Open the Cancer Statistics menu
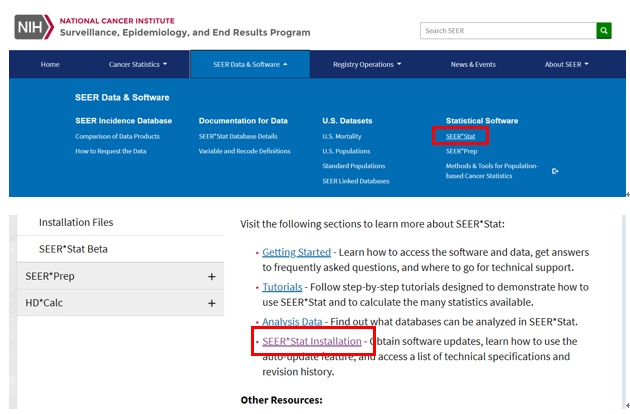The image size is (630, 414). 138,64
